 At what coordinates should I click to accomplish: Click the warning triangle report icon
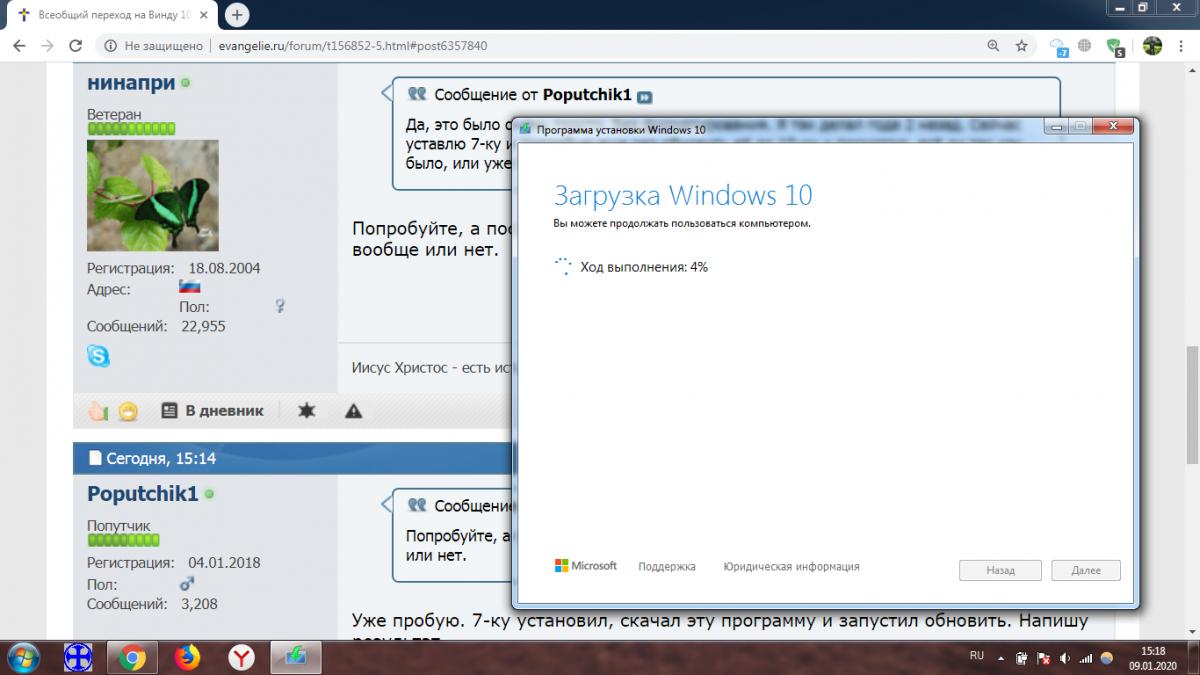pyautogui.click(x=353, y=411)
